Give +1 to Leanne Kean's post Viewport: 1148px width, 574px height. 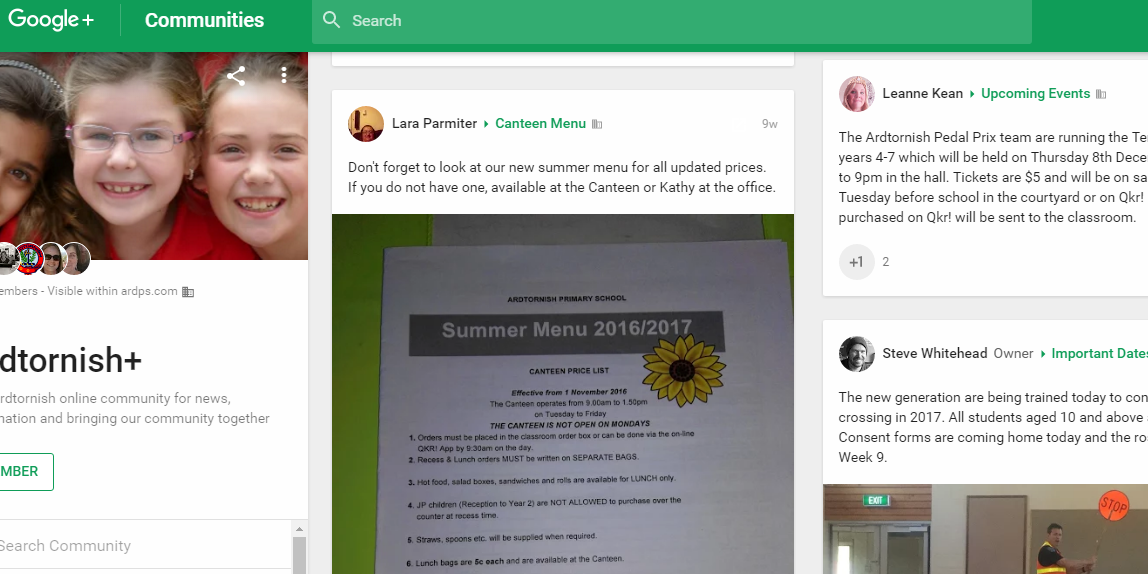click(857, 262)
